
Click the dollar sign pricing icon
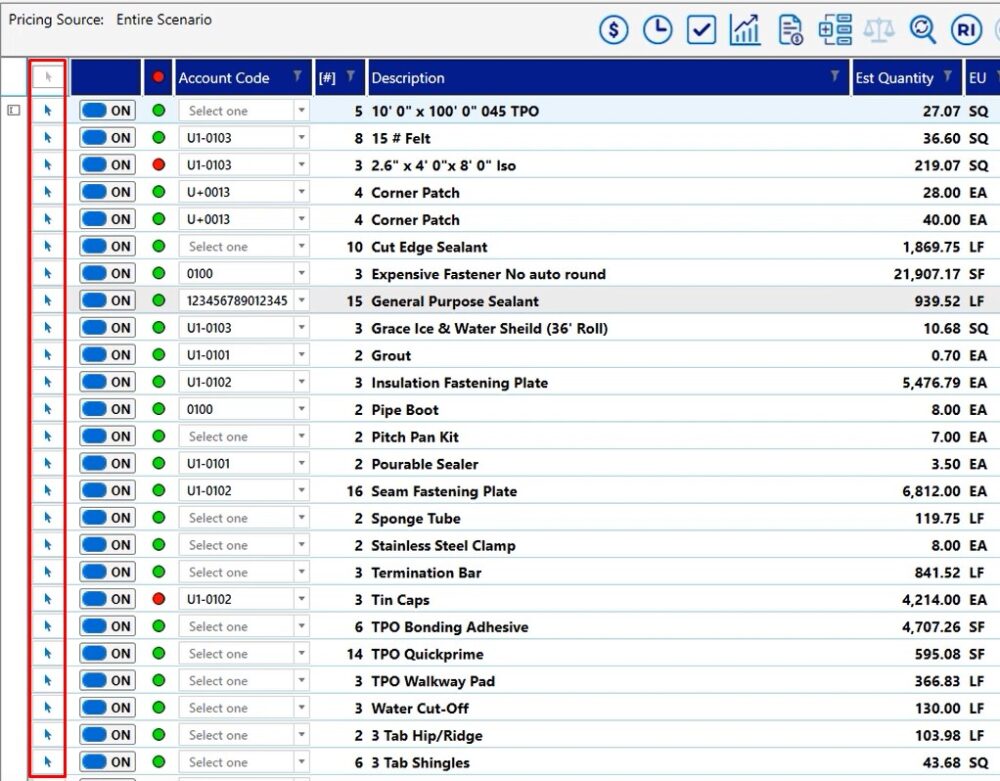614,30
